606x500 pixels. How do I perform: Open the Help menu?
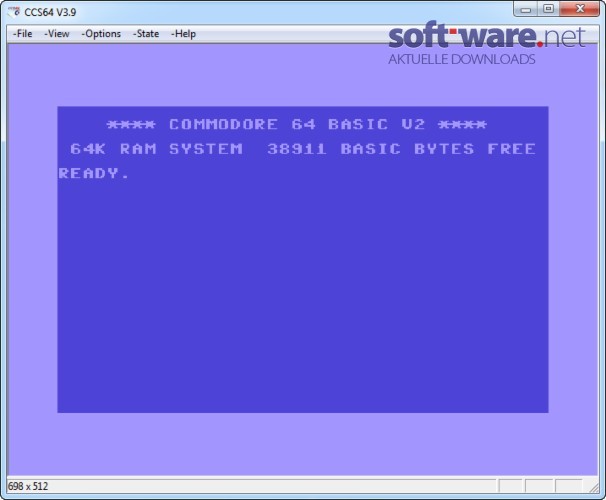tap(184, 34)
